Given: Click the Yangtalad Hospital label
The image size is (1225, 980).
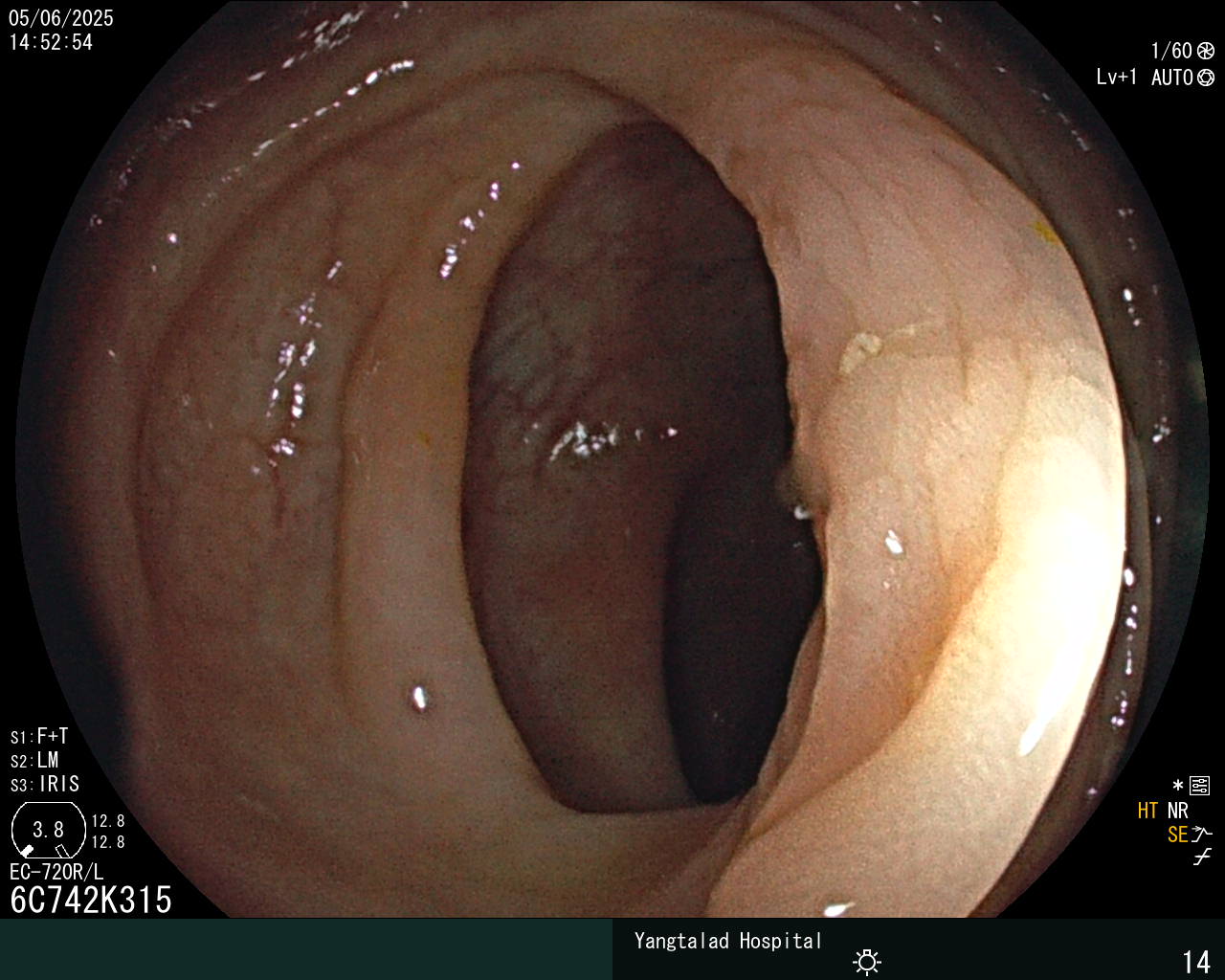Looking at the screenshot, I should point(728,941).
